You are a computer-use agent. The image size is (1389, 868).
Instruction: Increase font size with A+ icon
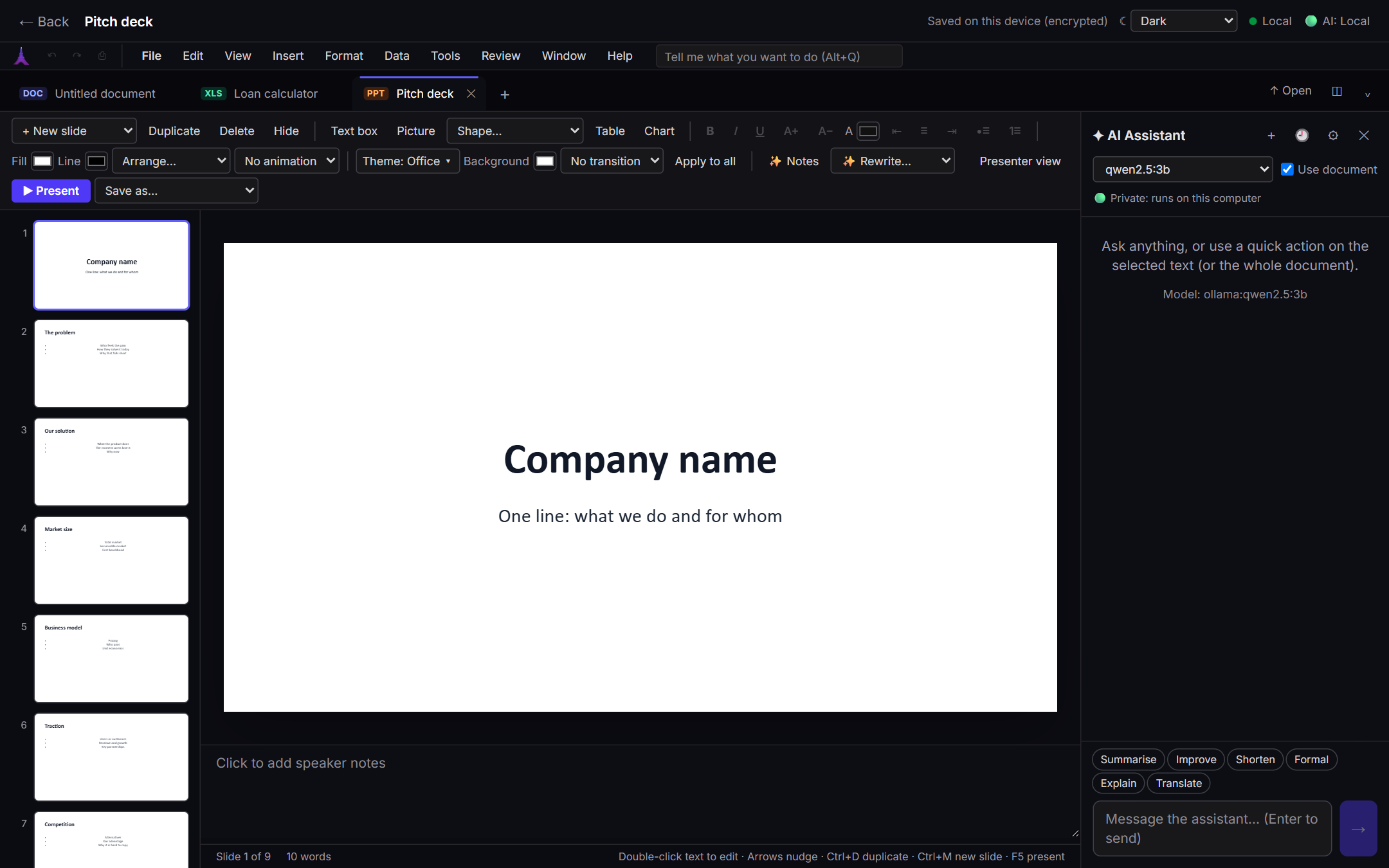[791, 131]
